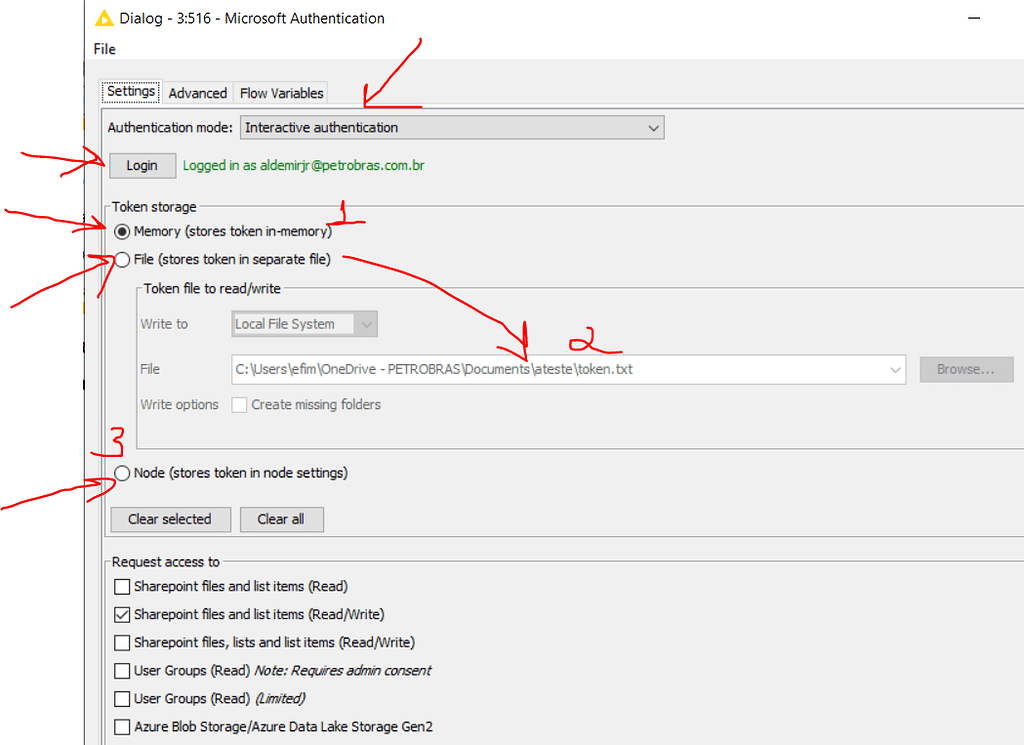Open the File menu
The image size is (1024, 745).
103,48
